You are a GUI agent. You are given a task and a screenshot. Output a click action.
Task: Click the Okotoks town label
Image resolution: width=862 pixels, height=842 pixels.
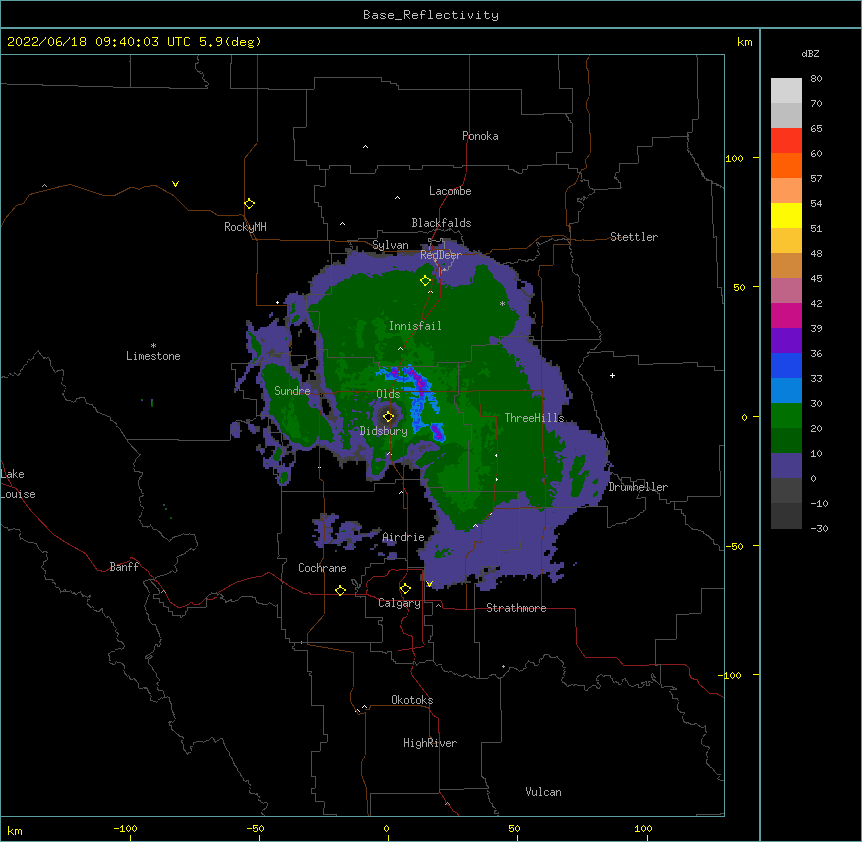pos(412,700)
